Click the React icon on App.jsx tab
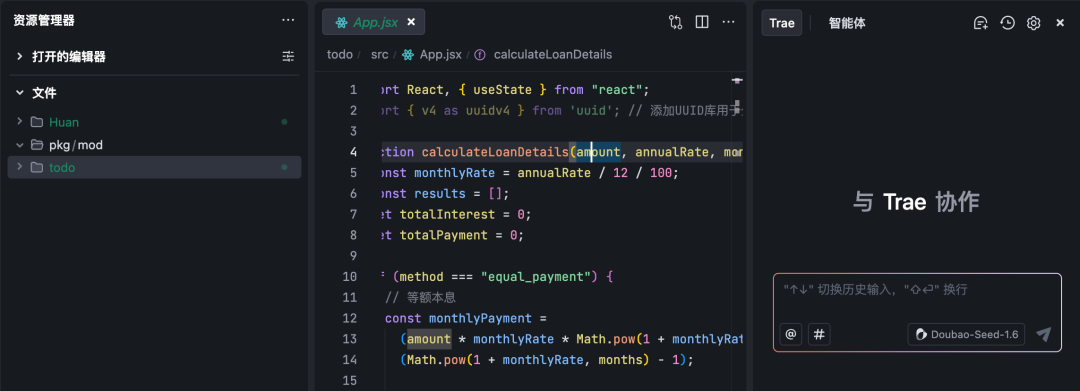Image resolution: width=1080 pixels, height=391 pixels. (341, 22)
